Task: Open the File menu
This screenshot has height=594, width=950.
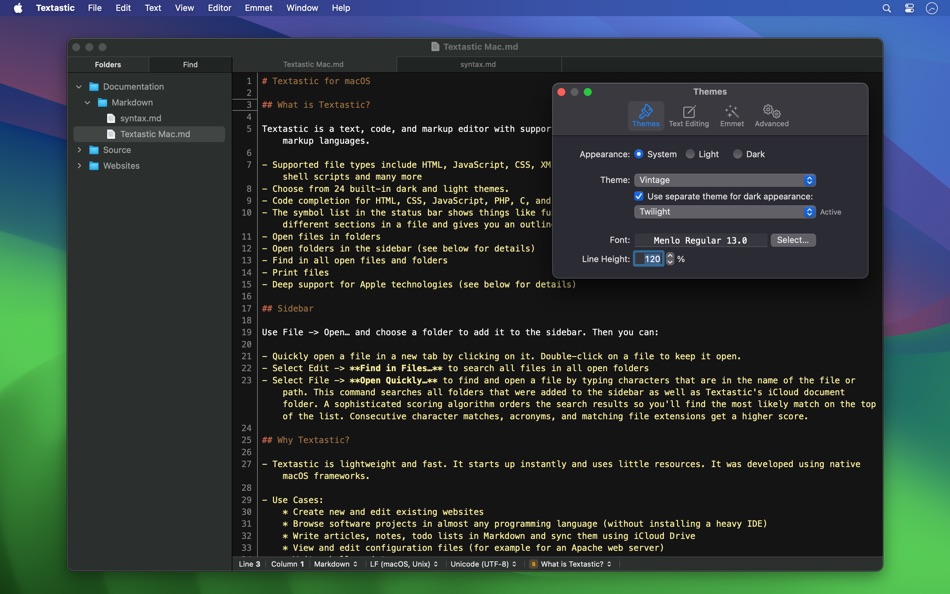Action: tap(95, 8)
